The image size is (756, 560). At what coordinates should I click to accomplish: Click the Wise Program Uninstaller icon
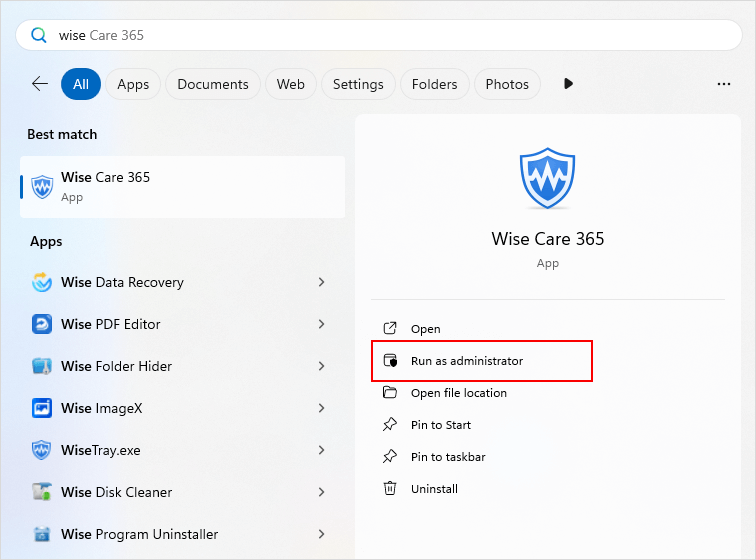[x=42, y=534]
